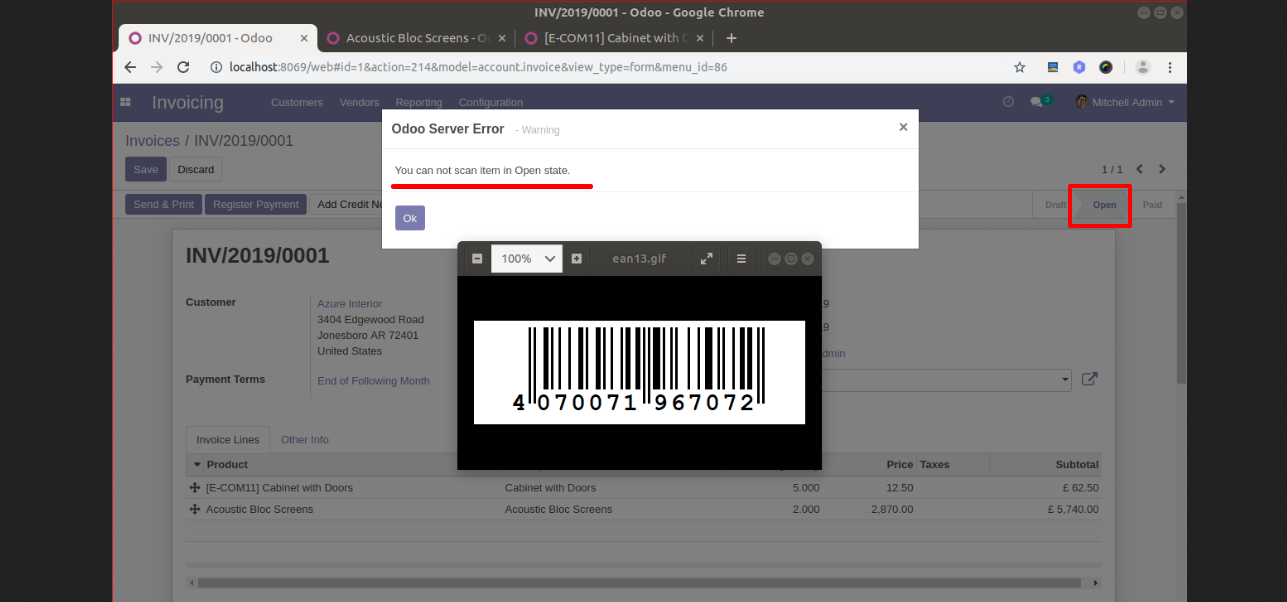The image size is (1287, 602).
Task: Open the 100% zoom level dropdown
Action: tap(527, 258)
